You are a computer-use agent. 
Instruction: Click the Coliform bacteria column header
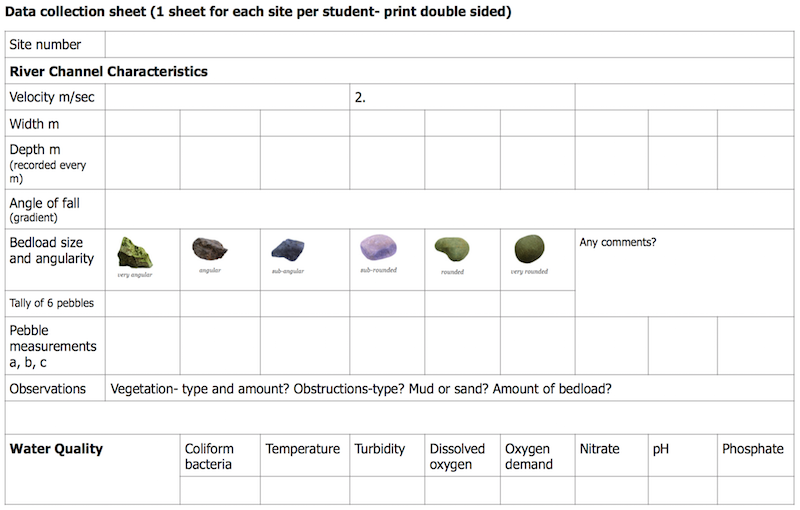(220, 456)
